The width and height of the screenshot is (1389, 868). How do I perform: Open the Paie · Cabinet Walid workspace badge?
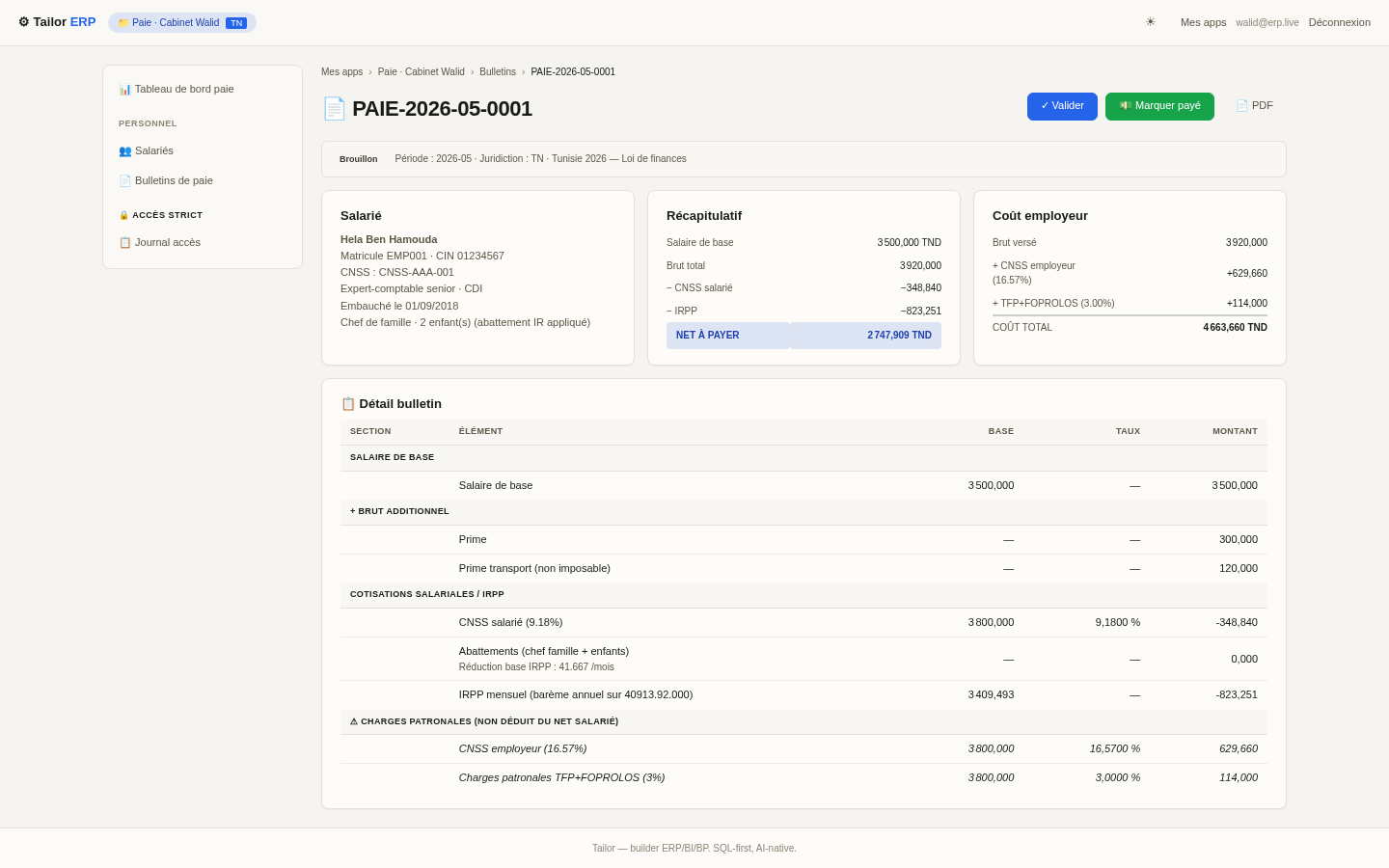pyautogui.click(x=182, y=22)
